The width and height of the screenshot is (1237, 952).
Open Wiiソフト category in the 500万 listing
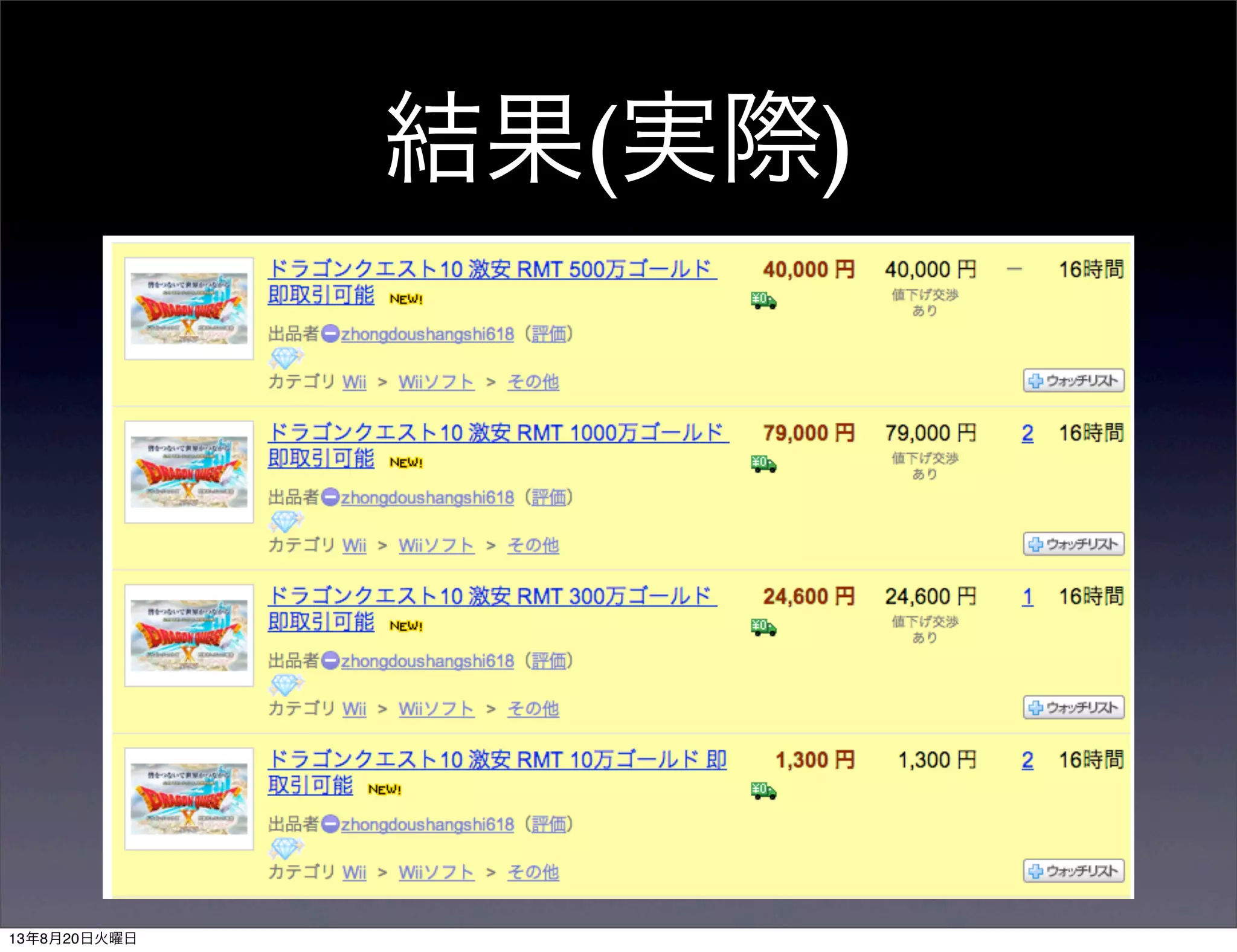pos(436,382)
